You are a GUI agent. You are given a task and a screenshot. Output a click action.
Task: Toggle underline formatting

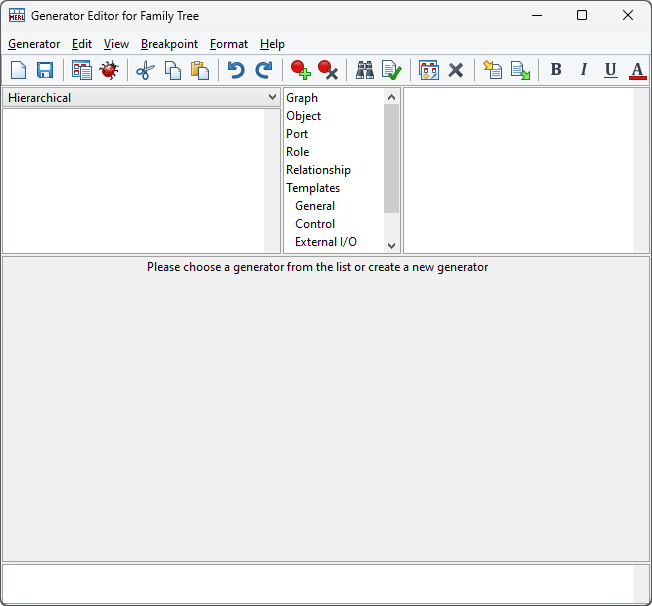tap(610, 70)
